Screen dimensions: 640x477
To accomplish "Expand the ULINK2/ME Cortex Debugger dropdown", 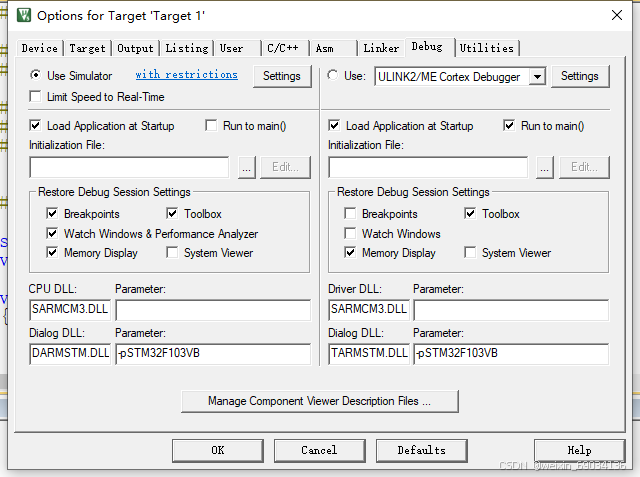I will coord(537,77).
